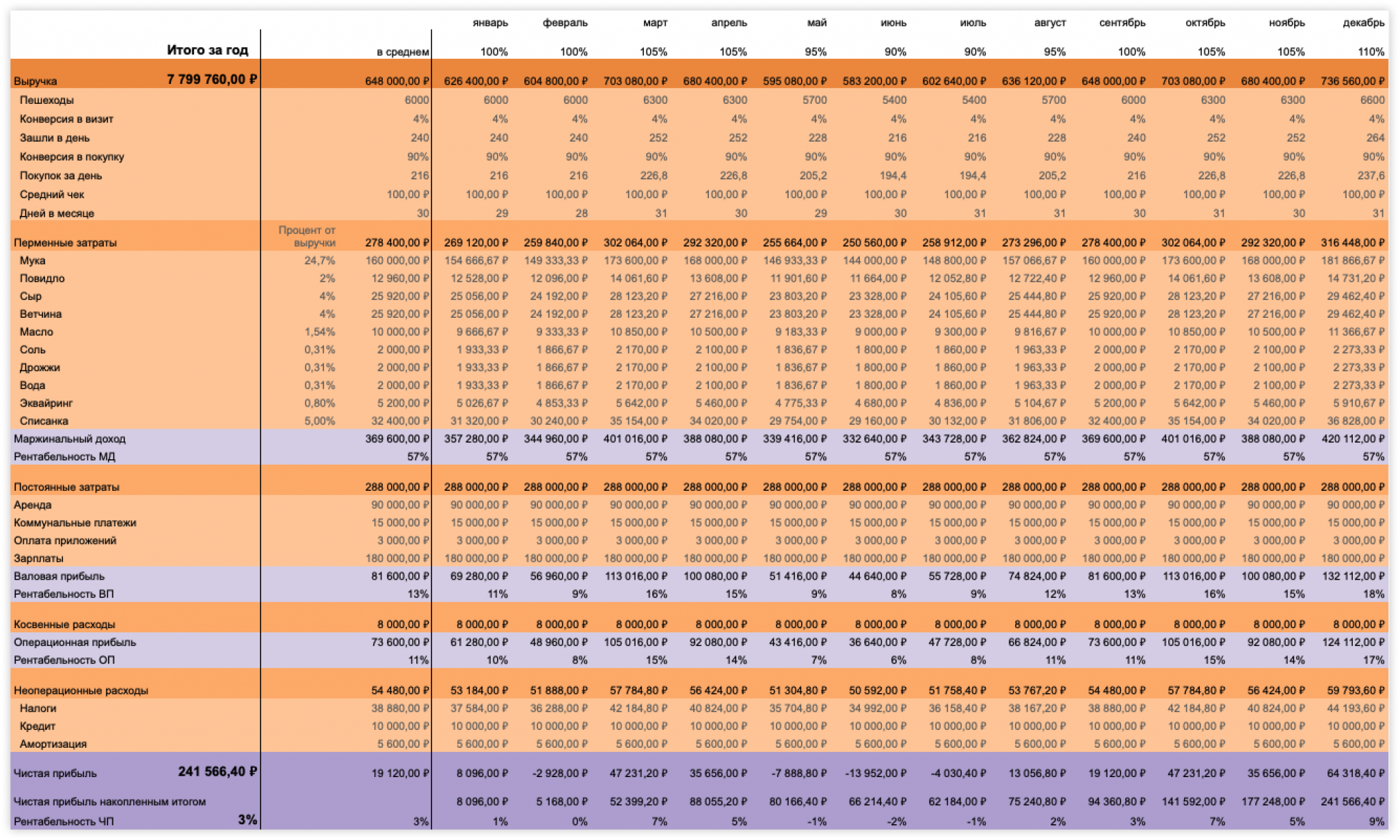
Task: Select the 'Операционная прибыль' row label
Action: coord(75,642)
